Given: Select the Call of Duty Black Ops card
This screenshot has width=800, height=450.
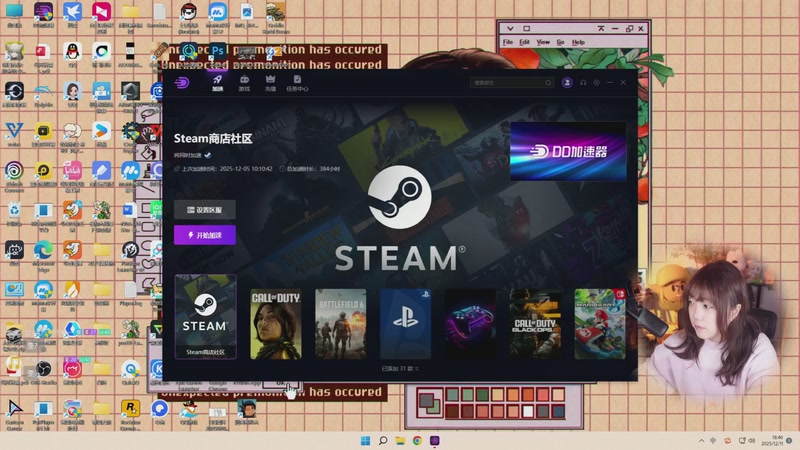Looking at the screenshot, I should (x=535, y=324).
